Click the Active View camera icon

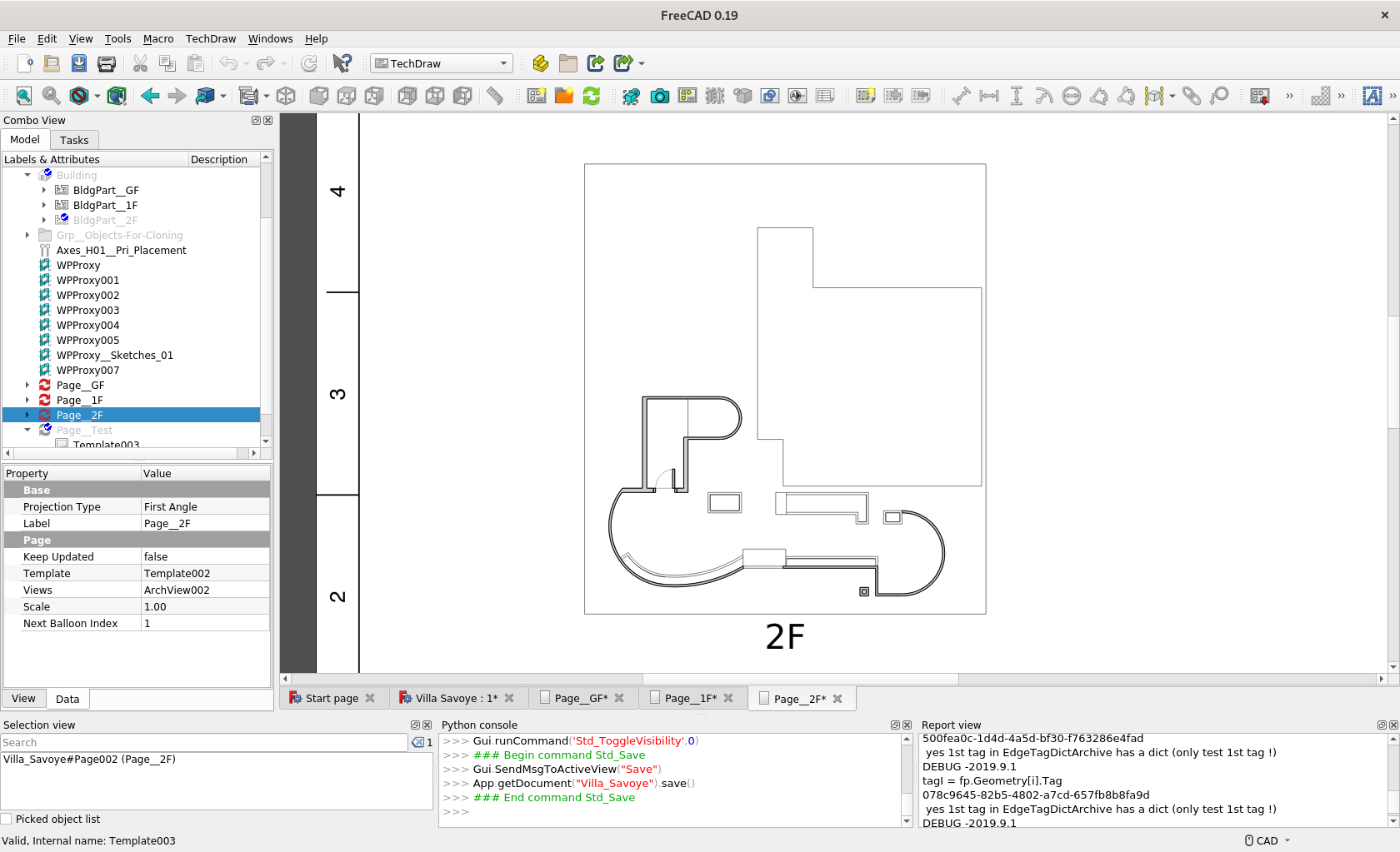coord(660,96)
